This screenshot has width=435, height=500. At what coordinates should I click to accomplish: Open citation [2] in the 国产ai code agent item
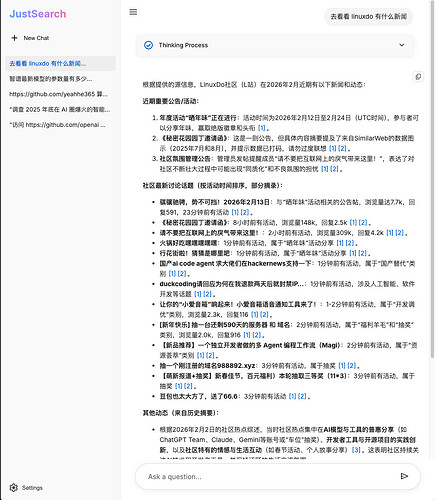click(182, 274)
